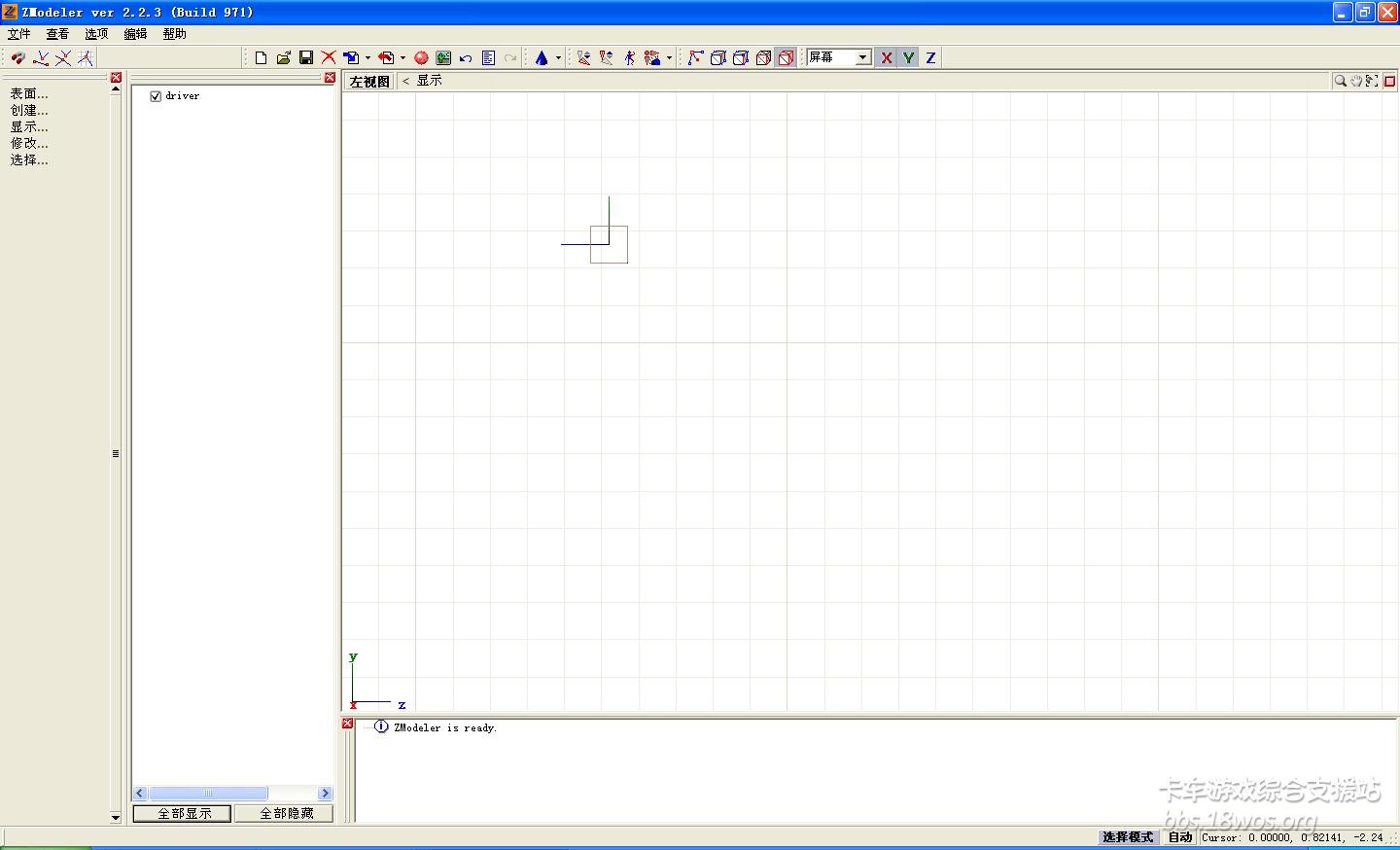Open the green textures browser icon
This screenshot has width=1400, height=850.
pos(443,58)
